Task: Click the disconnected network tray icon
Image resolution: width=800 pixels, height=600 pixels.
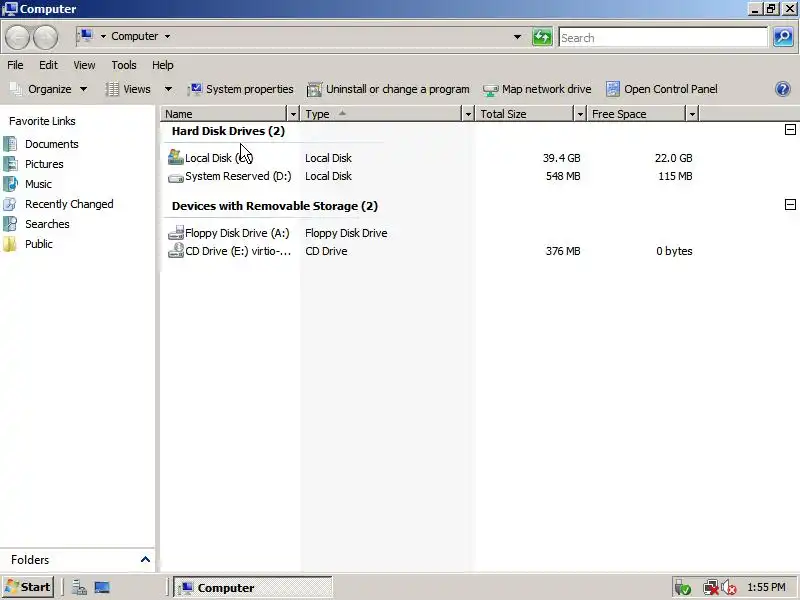Action: coord(710,588)
